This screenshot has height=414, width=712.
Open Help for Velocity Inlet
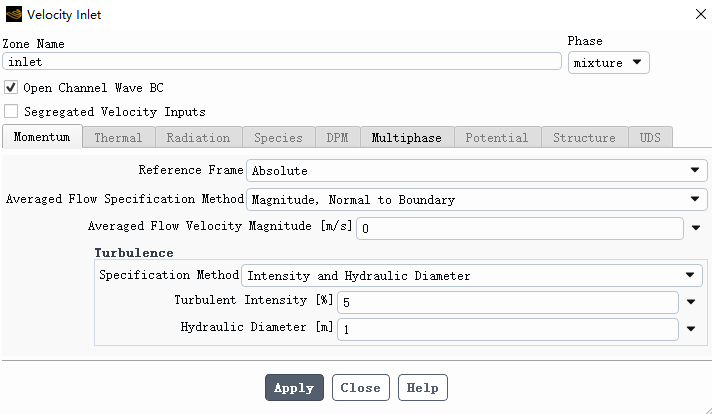pyautogui.click(x=423, y=388)
